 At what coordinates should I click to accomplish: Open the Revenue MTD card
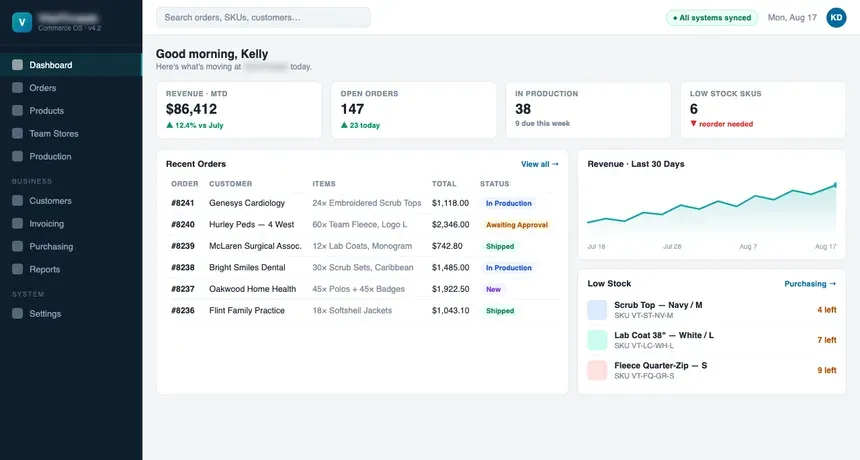click(239, 110)
